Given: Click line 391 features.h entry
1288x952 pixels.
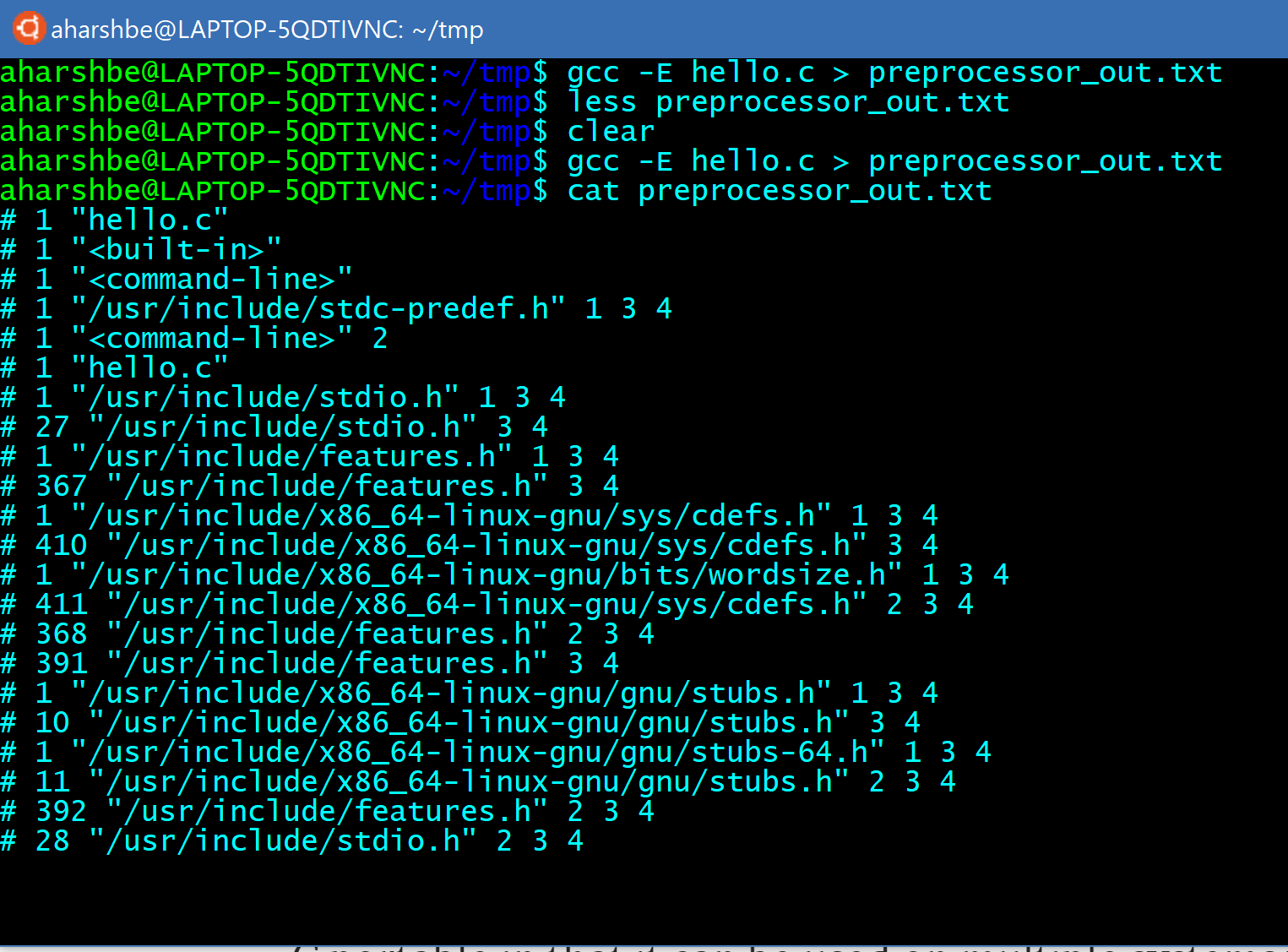Looking at the screenshot, I should coord(310,664).
